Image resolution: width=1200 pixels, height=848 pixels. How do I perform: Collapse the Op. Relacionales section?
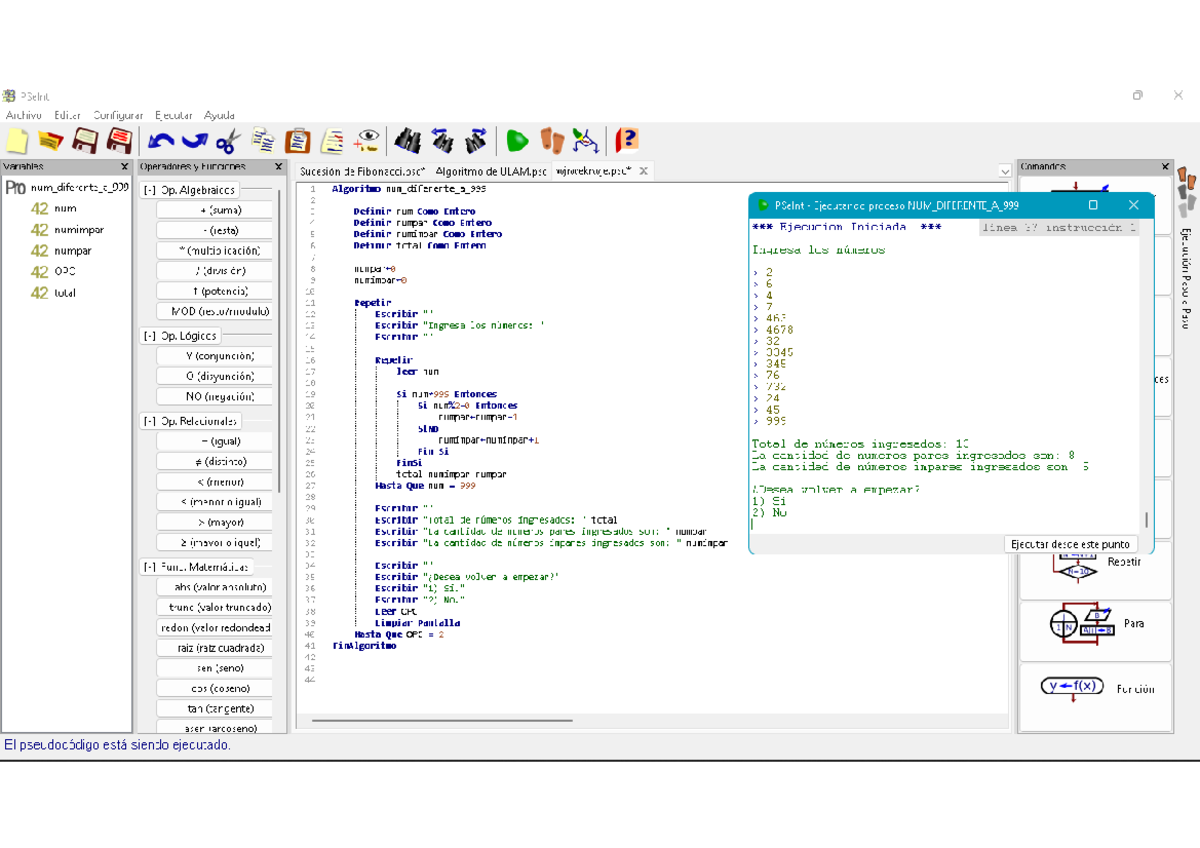(x=150, y=422)
